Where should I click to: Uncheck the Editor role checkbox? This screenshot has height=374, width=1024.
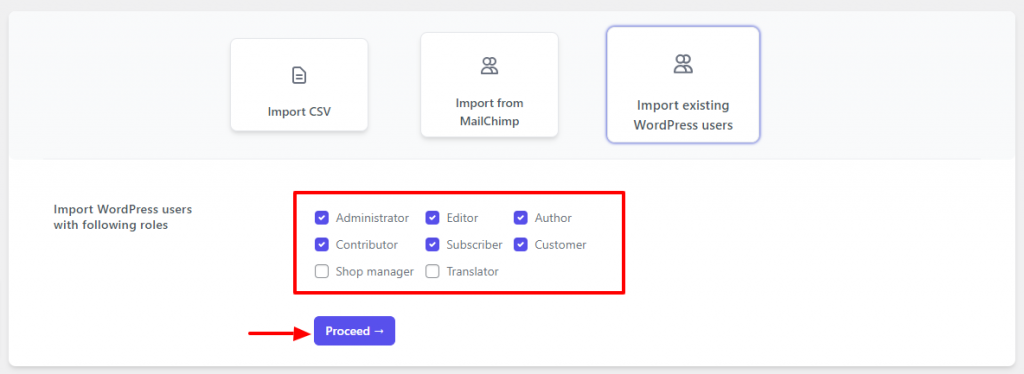[432, 218]
